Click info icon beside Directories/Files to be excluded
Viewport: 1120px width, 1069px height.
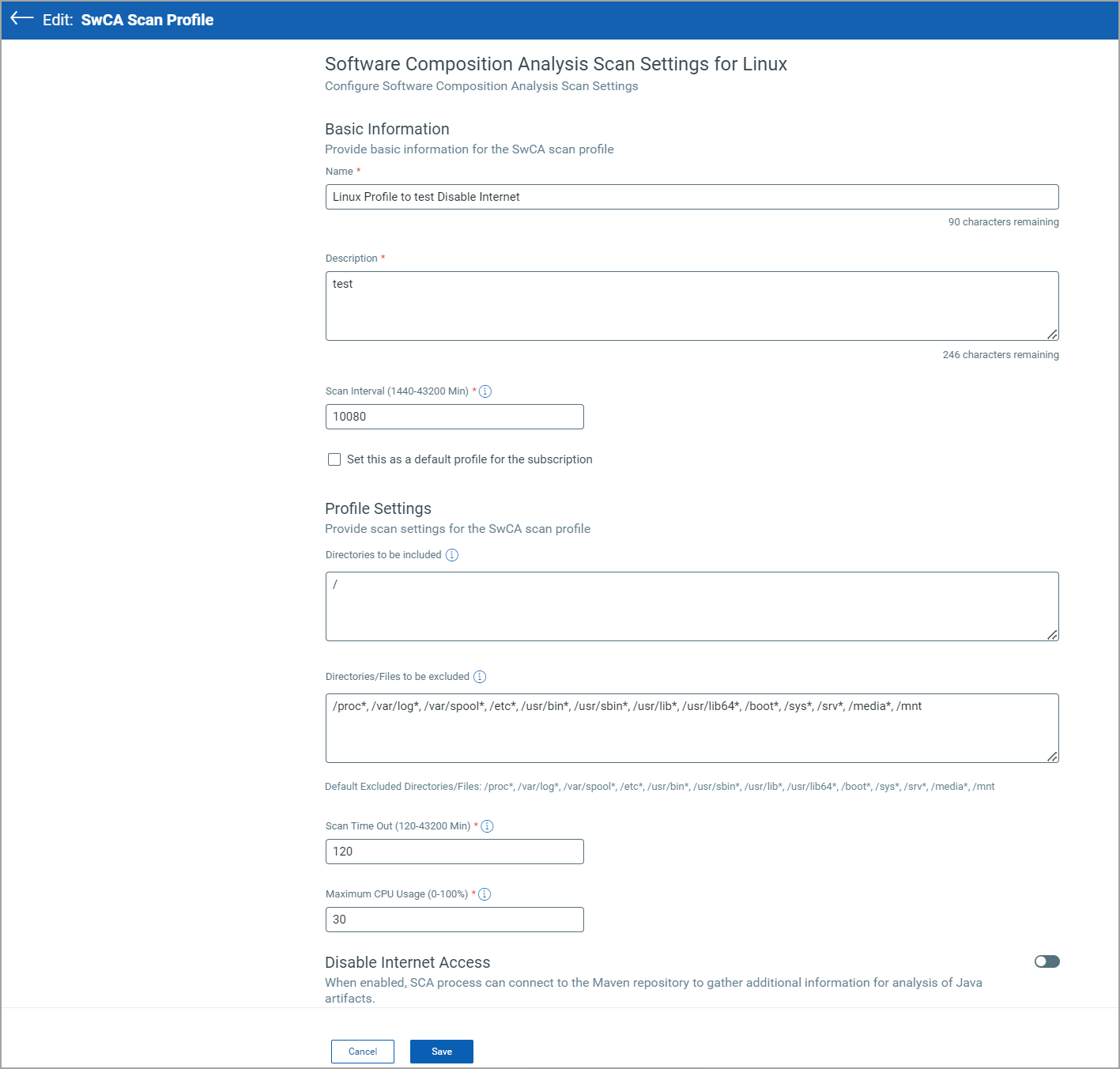480,677
